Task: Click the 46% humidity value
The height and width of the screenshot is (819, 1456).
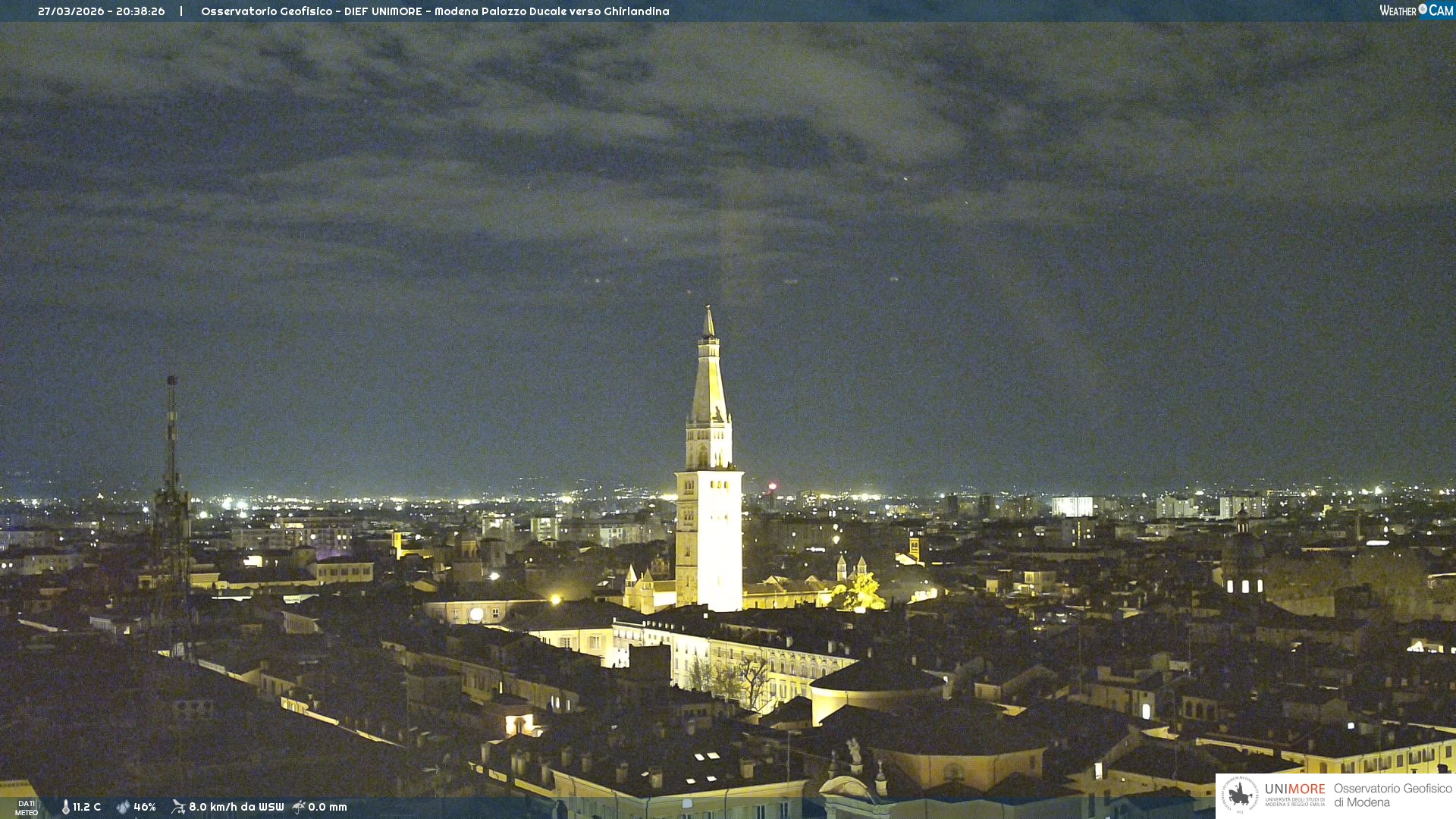Action: 145,807
